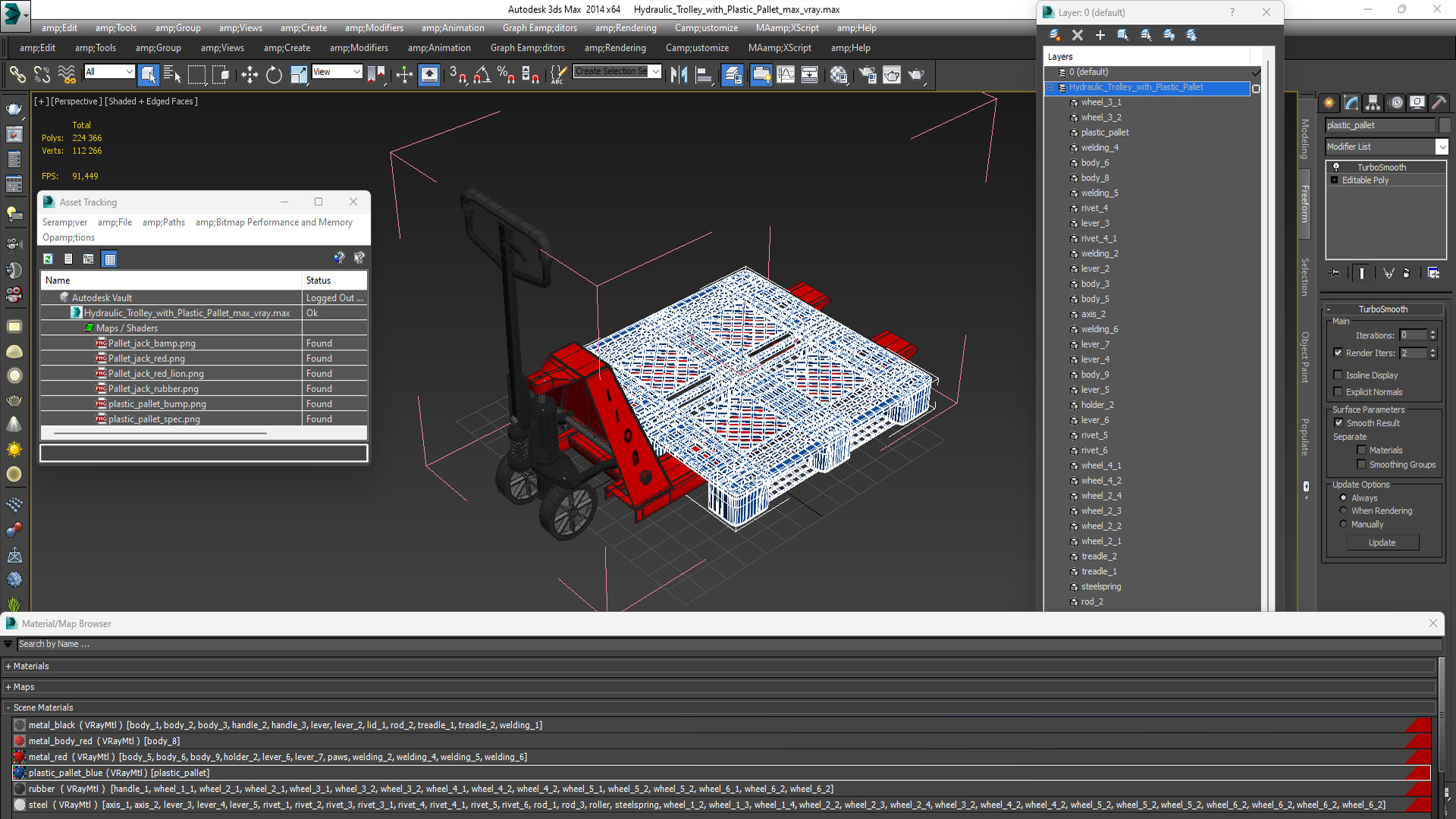Click Refresh icon in Asset Tracking
1456x819 pixels.
click(48, 259)
